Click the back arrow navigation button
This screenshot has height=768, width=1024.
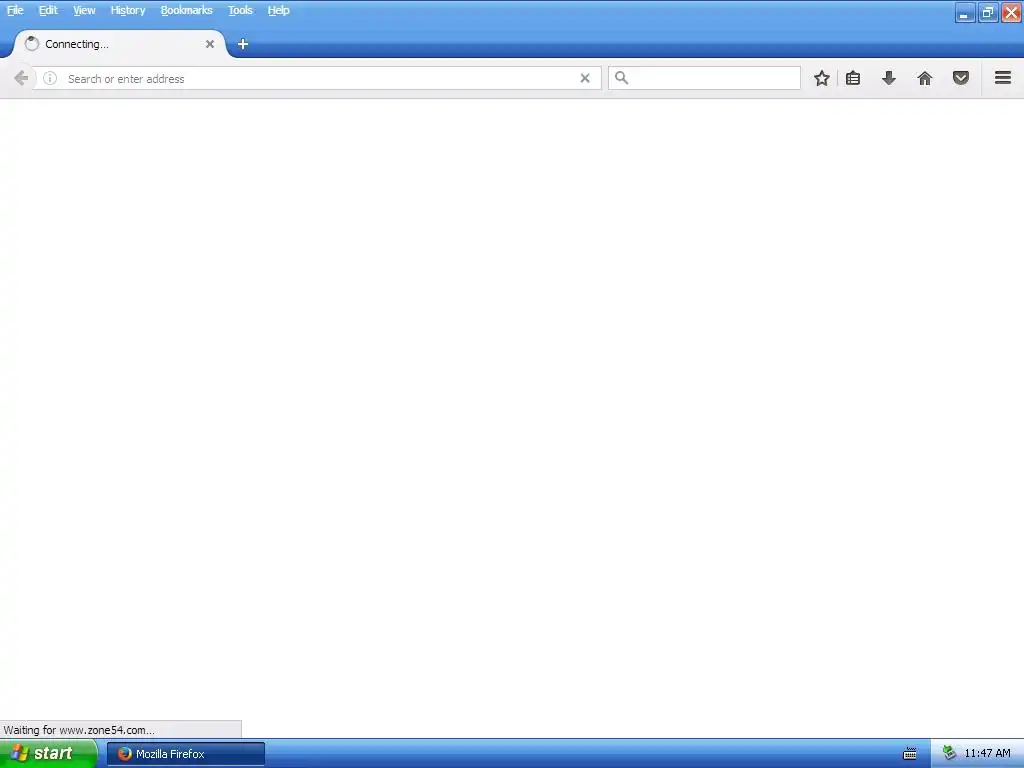click(x=21, y=78)
